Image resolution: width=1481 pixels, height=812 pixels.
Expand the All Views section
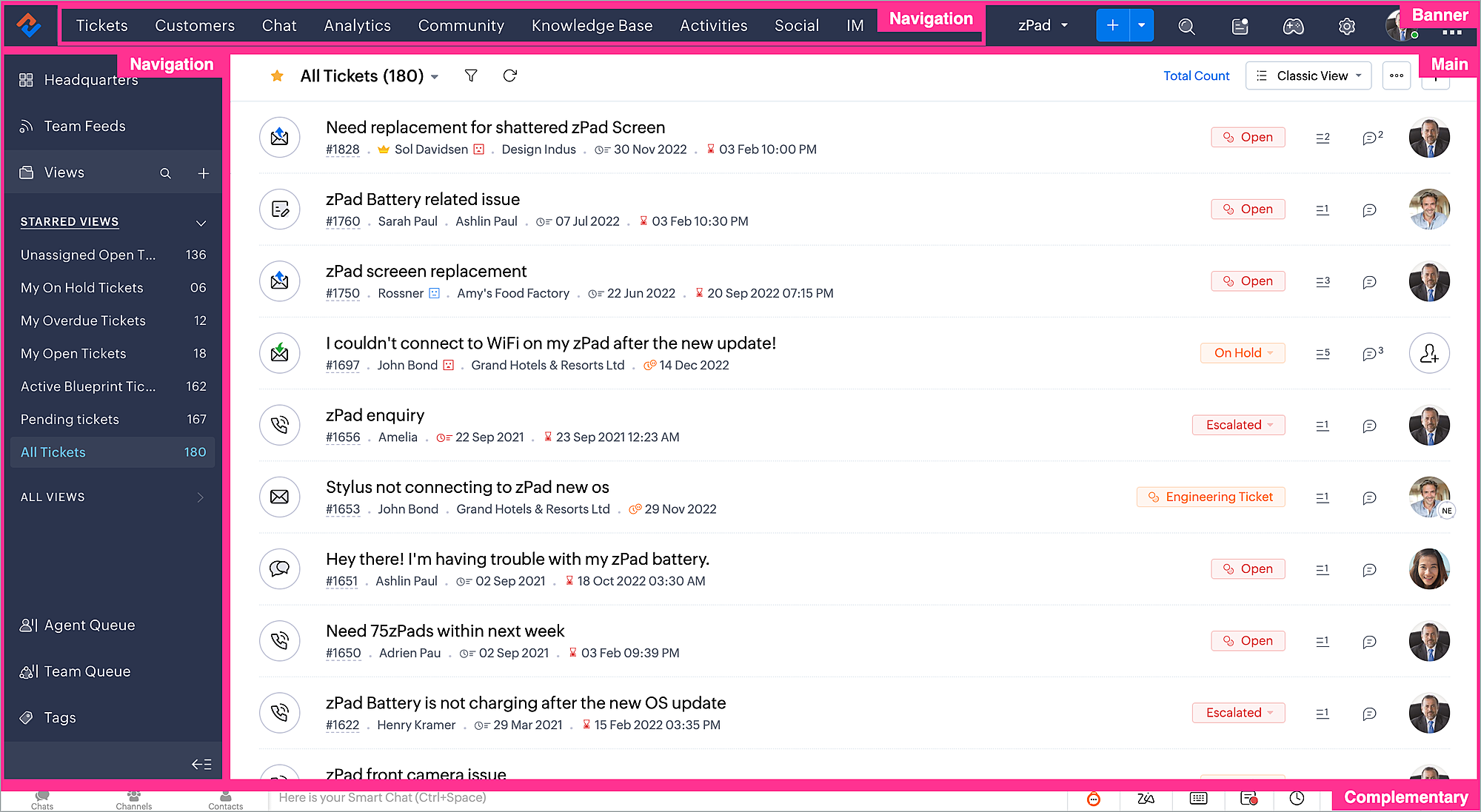point(200,497)
